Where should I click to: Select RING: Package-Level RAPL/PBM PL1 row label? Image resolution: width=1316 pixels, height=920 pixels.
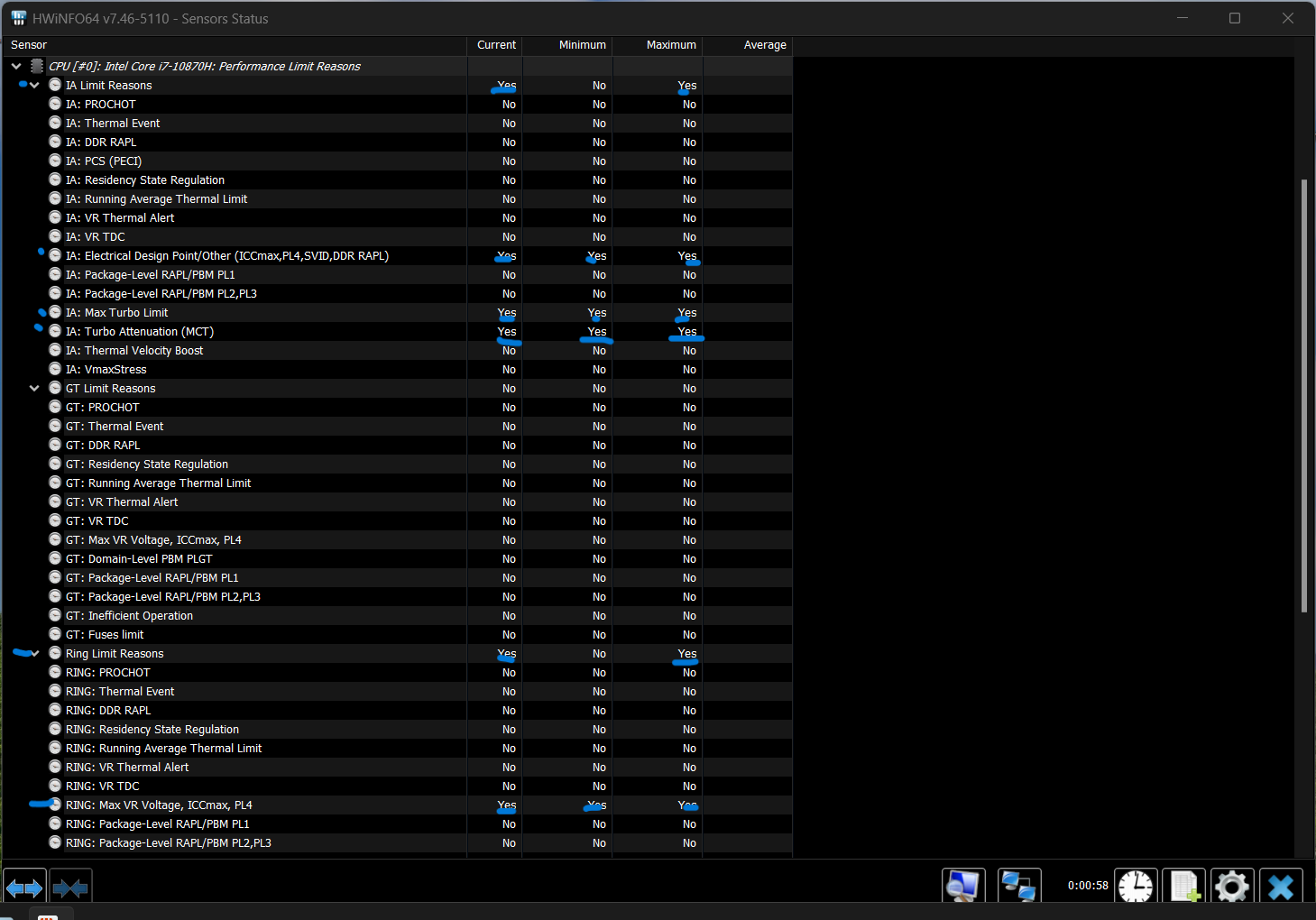point(157,823)
